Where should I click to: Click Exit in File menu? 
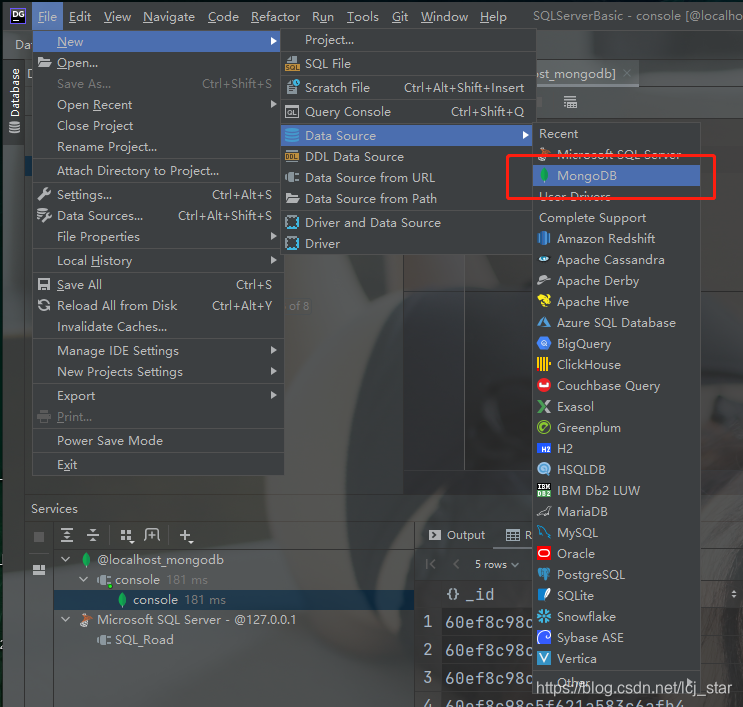pyautogui.click(x=158, y=465)
